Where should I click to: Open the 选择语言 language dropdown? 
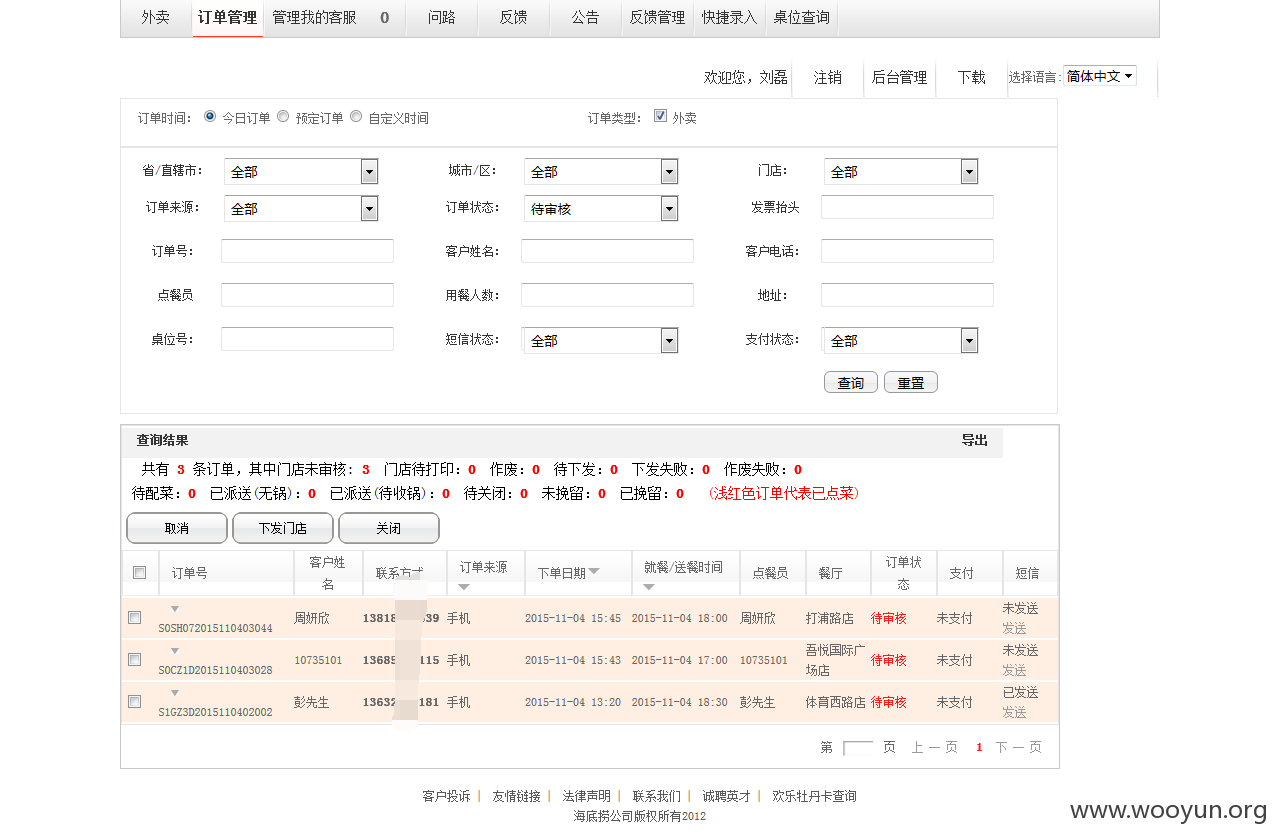1100,76
